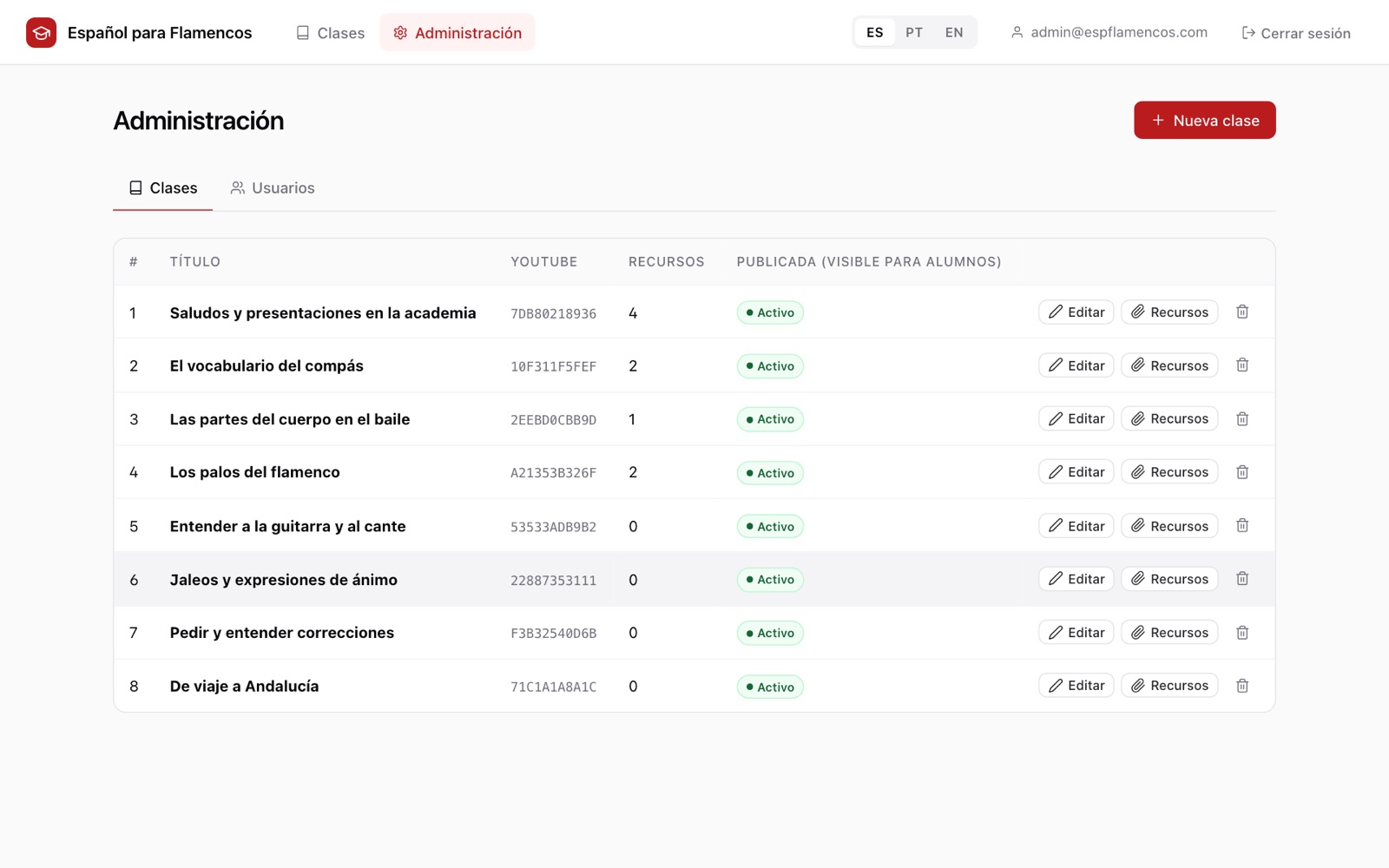Click trash icon for El vocabulario del compás
The image size is (1389, 868).
pyautogui.click(x=1242, y=365)
